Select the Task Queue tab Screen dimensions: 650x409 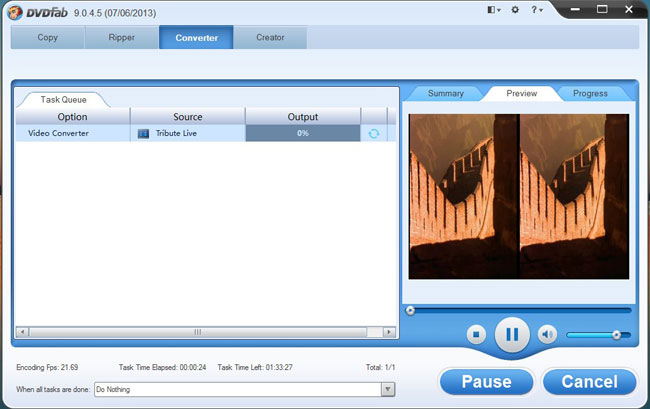pos(63,99)
